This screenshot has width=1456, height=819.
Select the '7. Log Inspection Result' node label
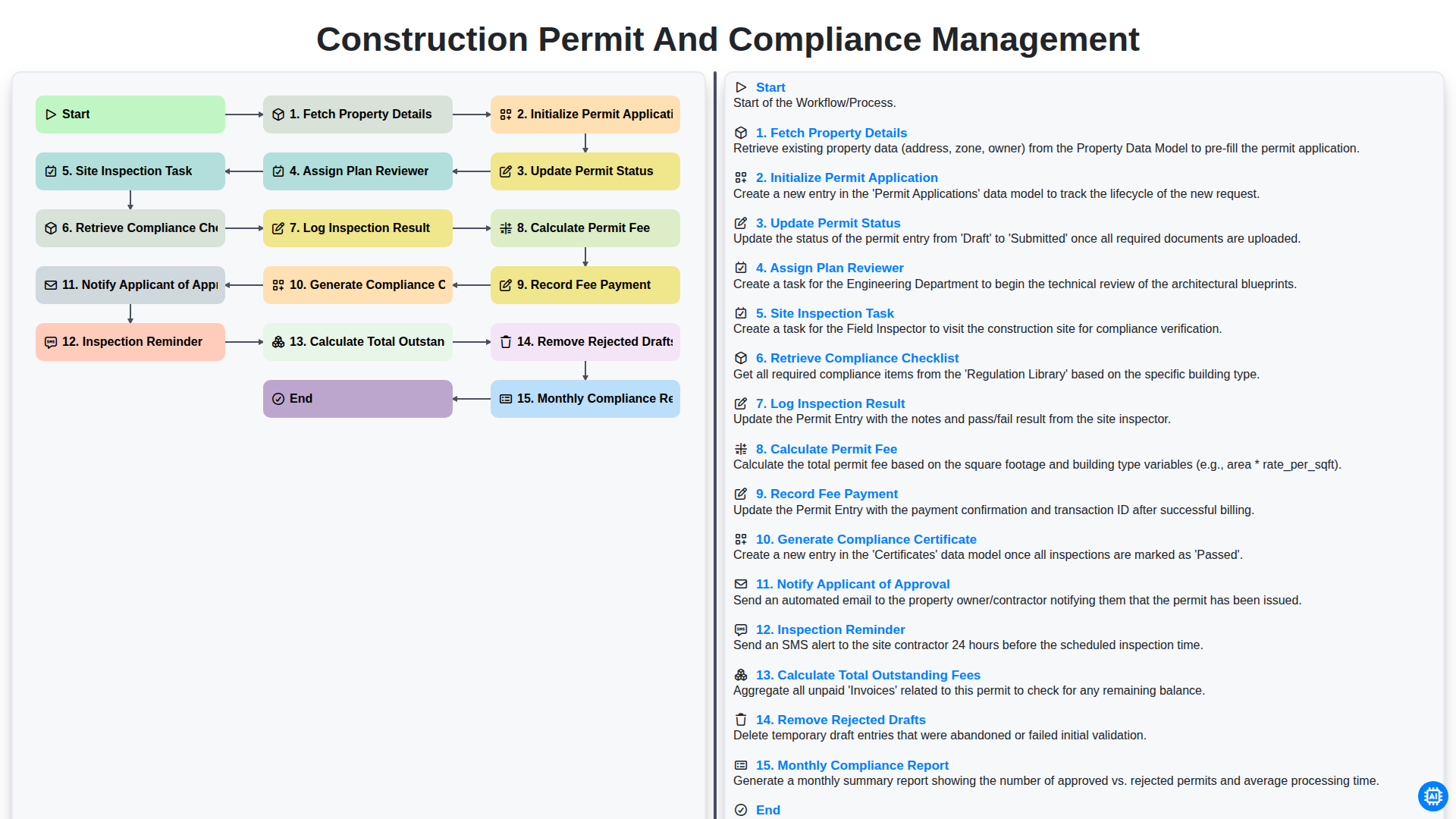click(359, 228)
